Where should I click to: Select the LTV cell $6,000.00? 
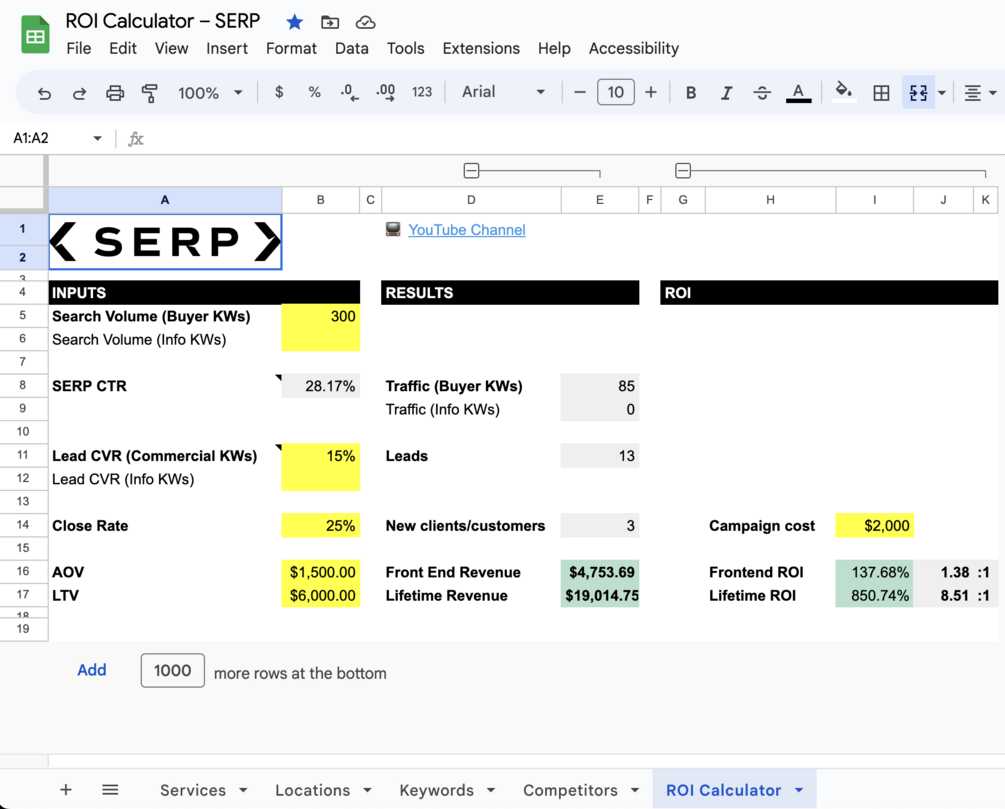pyautogui.click(x=320, y=596)
